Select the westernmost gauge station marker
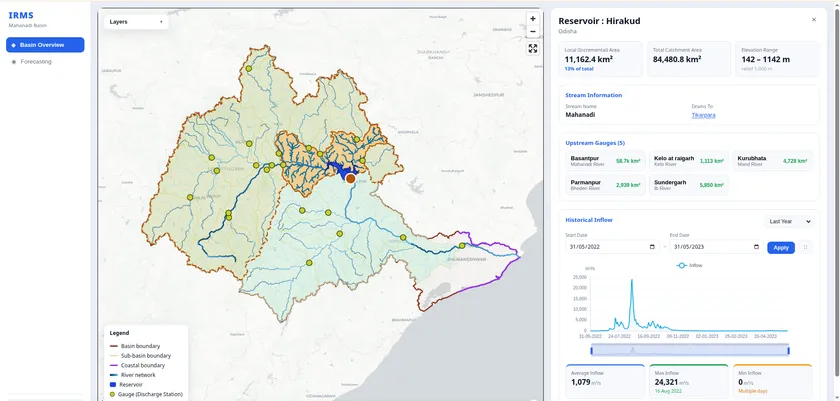This screenshot has width=840, height=401. tap(190, 197)
